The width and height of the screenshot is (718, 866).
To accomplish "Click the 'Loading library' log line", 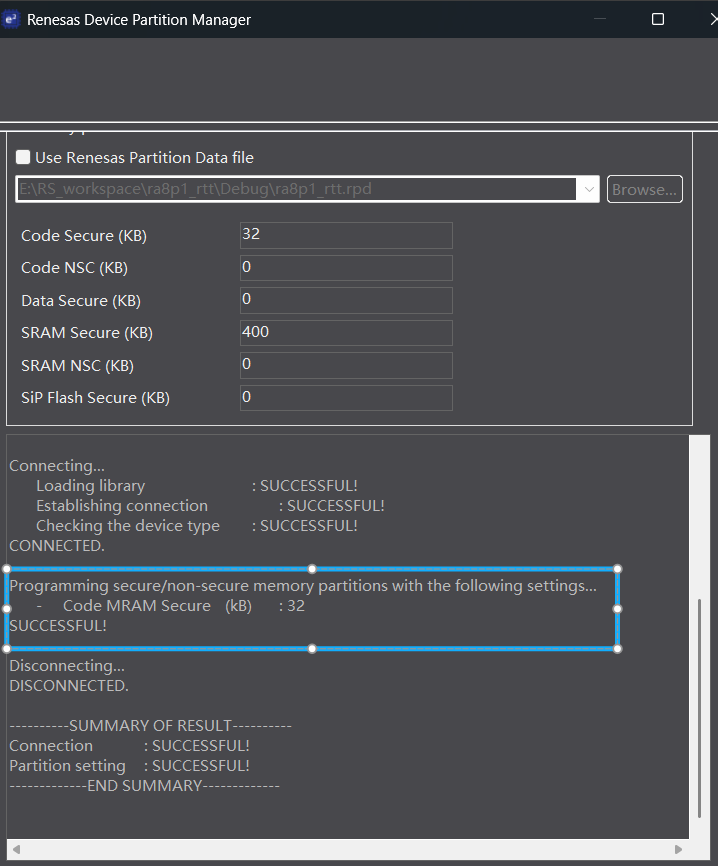I will pyautogui.click(x=197, y=486).
